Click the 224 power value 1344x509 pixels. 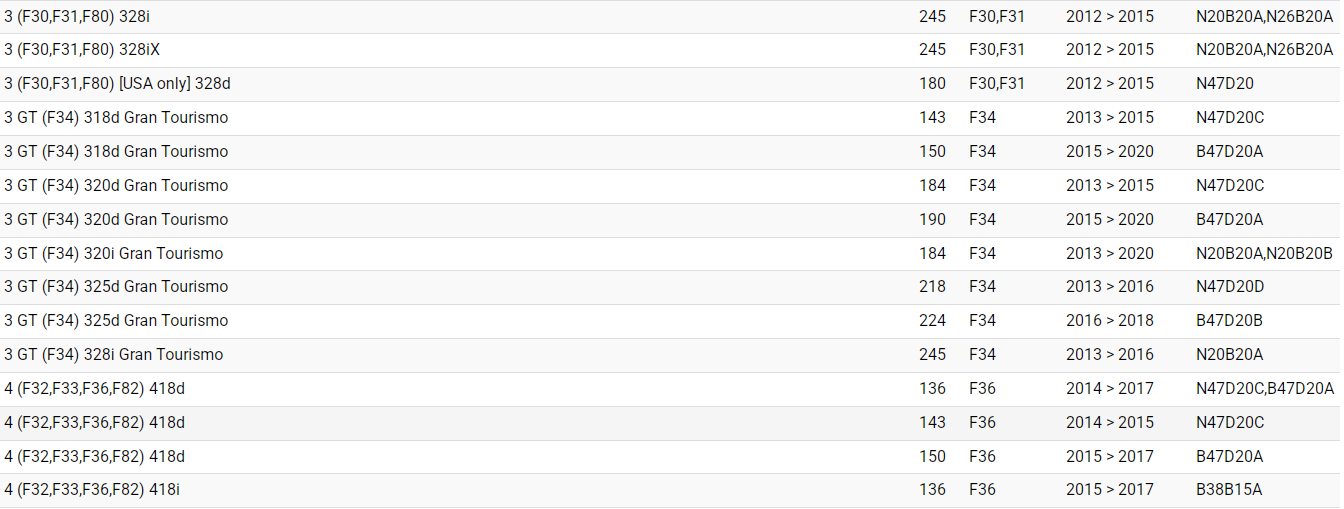(932, 321)
